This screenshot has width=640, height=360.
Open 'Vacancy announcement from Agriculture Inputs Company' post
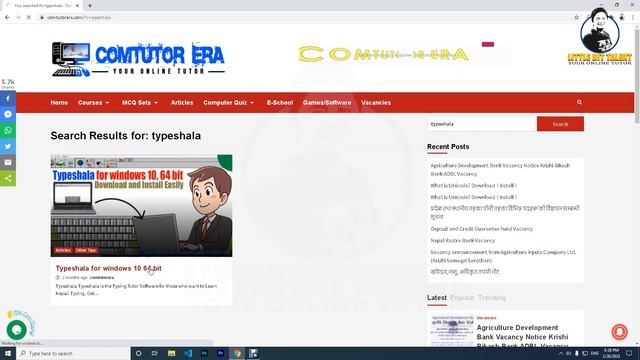tap(503, 256)
